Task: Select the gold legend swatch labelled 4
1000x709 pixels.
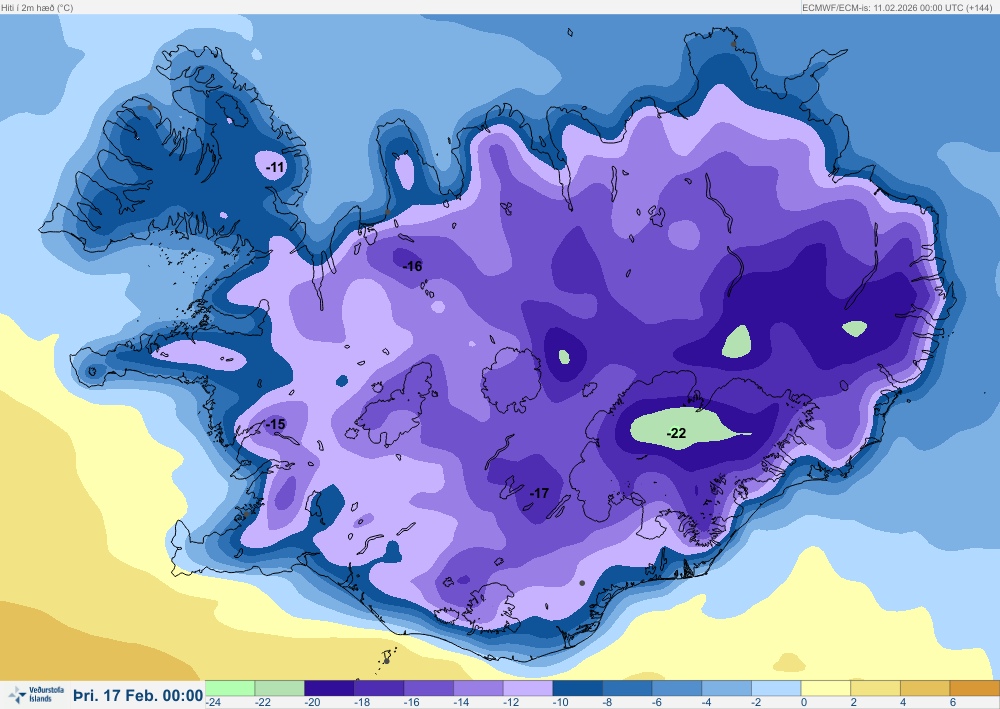Action: (x=925, y=688)
